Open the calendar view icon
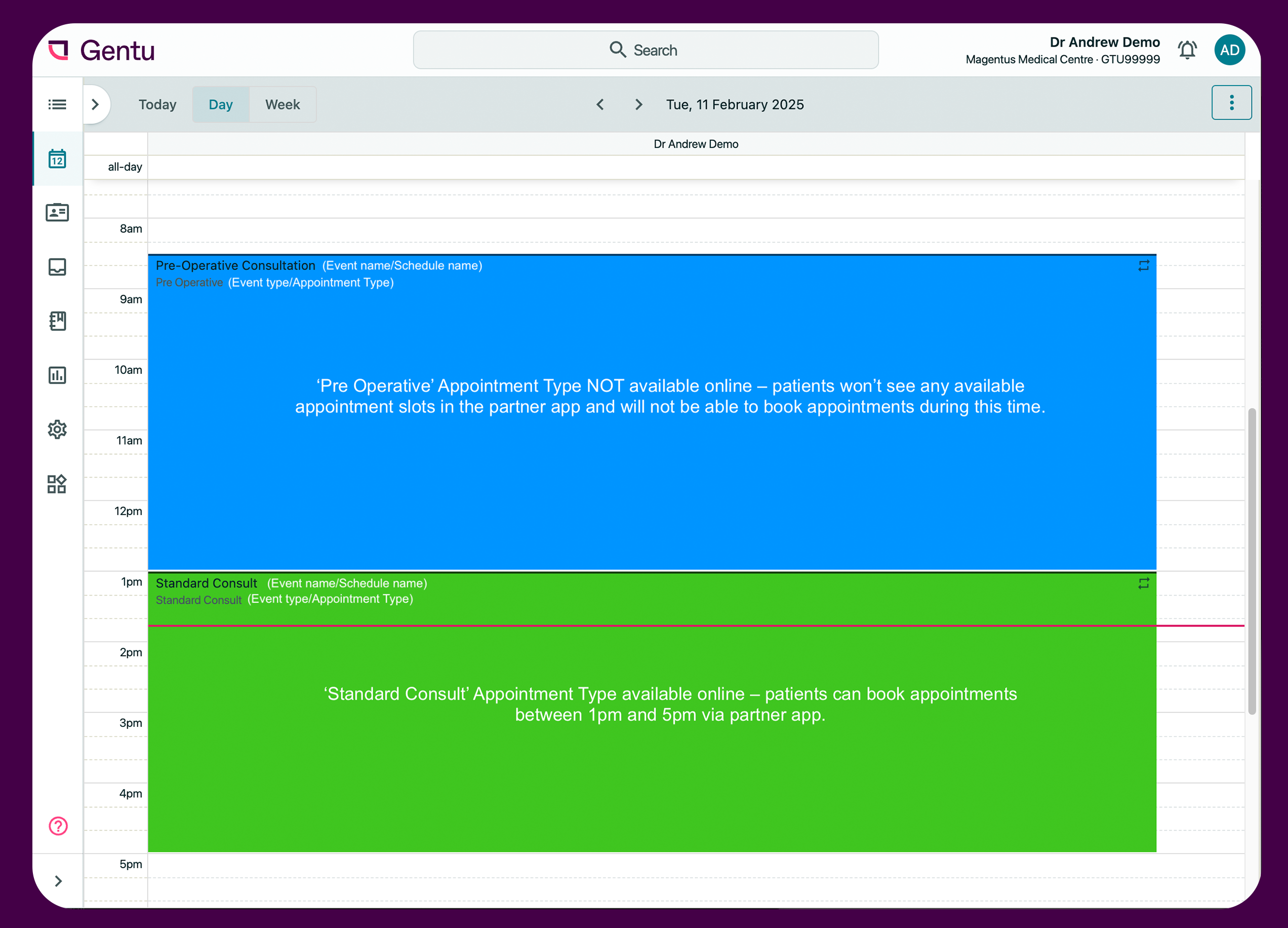 pyautogui.click(x=57, y=159)
